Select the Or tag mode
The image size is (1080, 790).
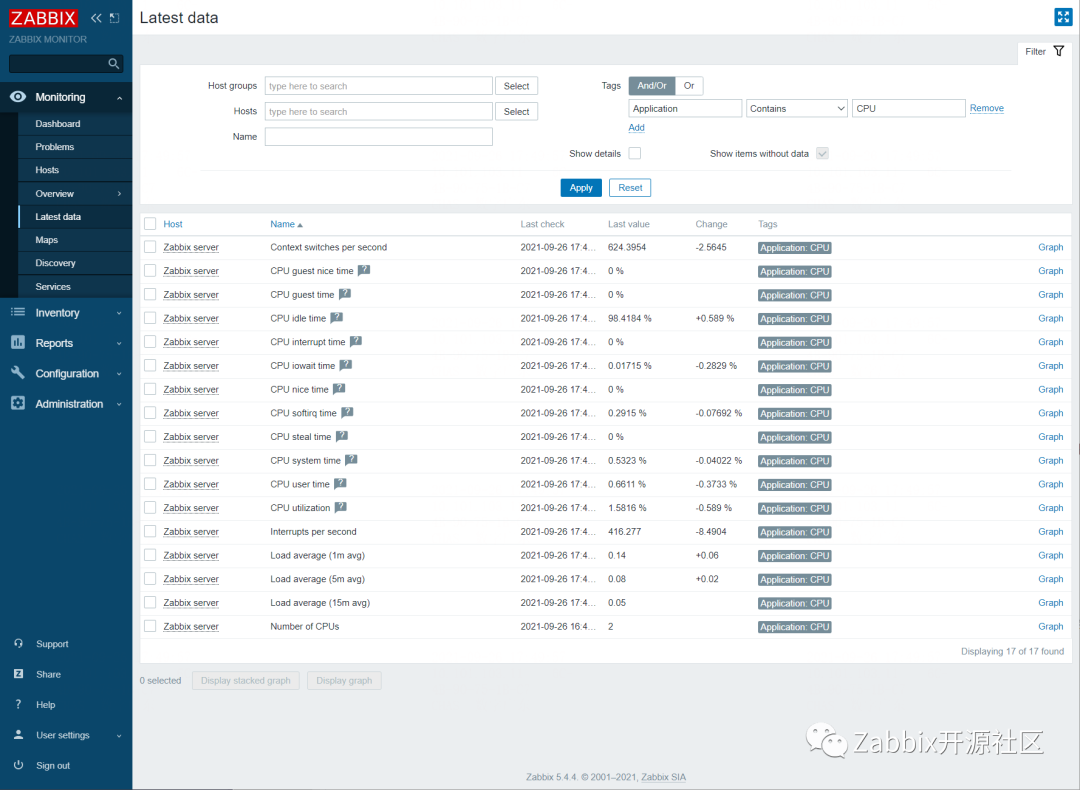(689, 85)
